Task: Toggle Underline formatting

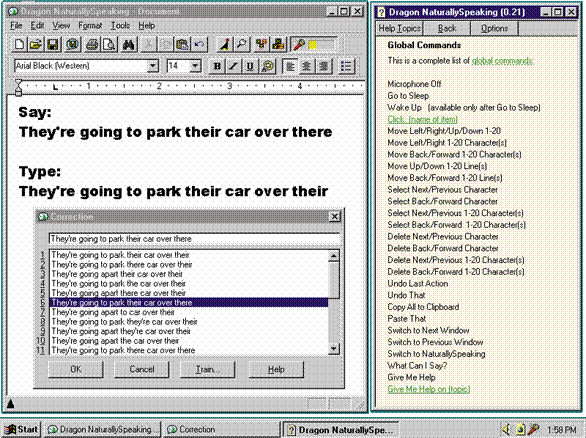Action: (250, 66)
